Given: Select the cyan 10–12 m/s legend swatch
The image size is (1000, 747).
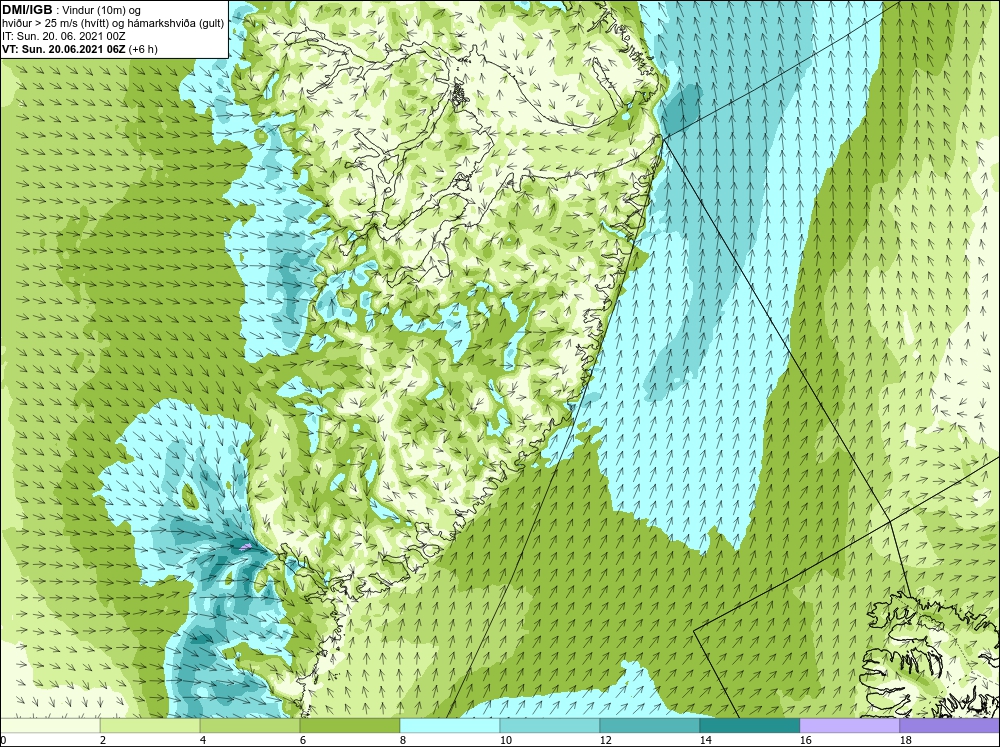Looking at the screenshot, I should [x=550, y=725].
